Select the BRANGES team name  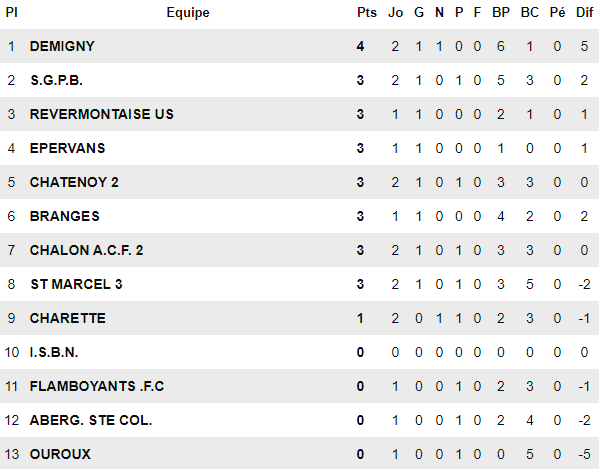65,216
